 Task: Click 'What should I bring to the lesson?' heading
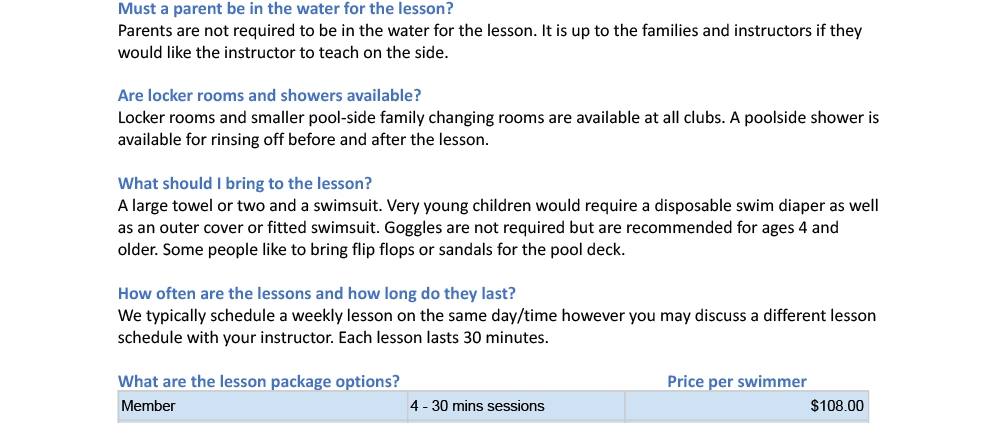[244, 184]
